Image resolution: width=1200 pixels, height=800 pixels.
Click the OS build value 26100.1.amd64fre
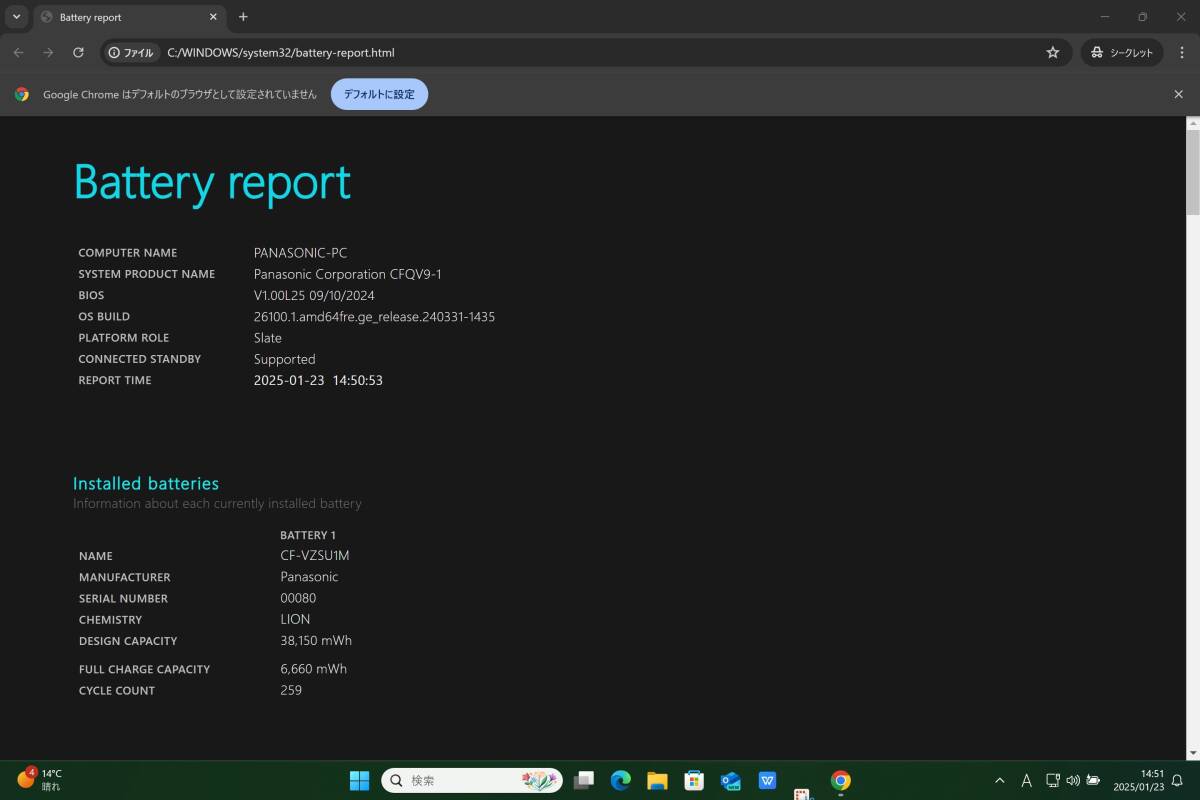coord(374,316)
